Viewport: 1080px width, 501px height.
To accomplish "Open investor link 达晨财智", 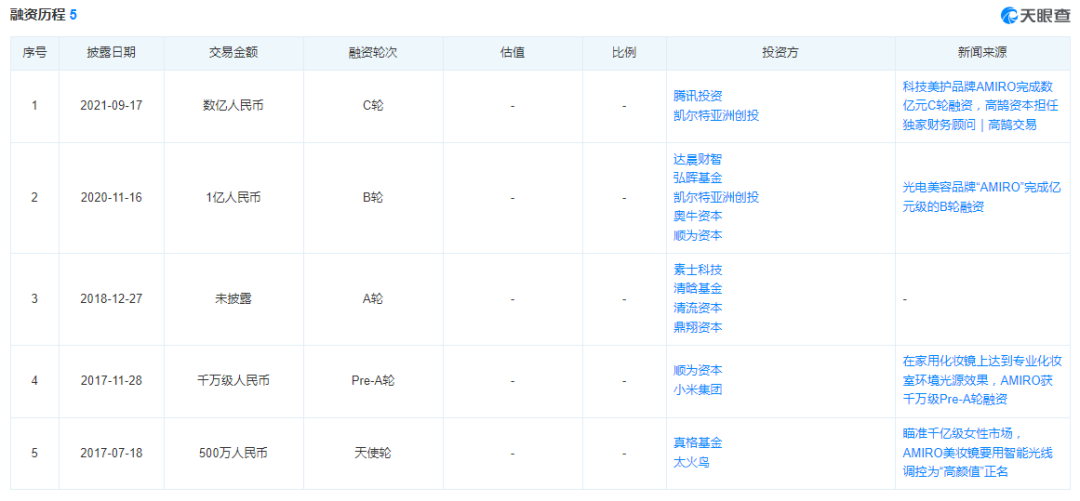I will [x=697, y=159].
